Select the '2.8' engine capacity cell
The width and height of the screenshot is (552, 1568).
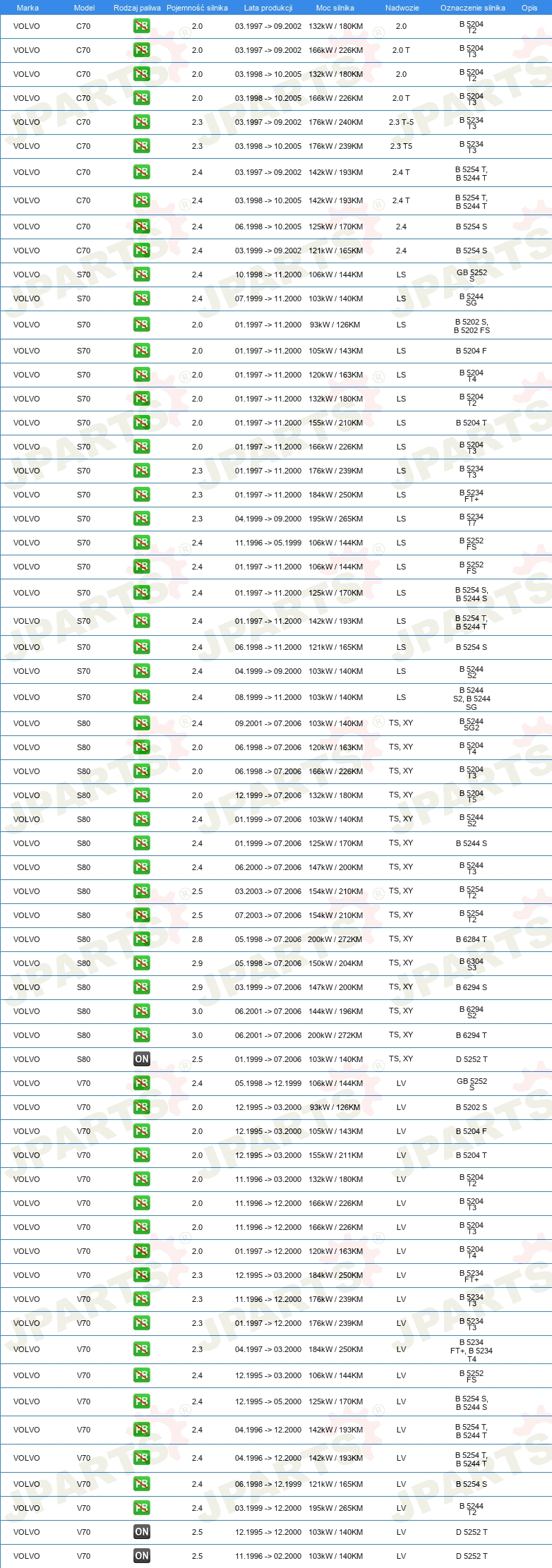[x=197, y=939]
